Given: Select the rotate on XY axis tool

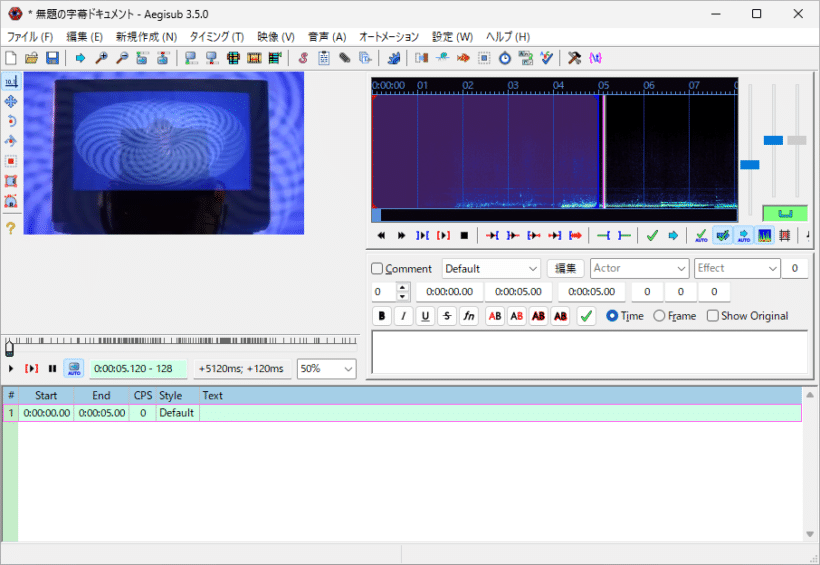Looking at the screenshot, I should click(11, 141).
